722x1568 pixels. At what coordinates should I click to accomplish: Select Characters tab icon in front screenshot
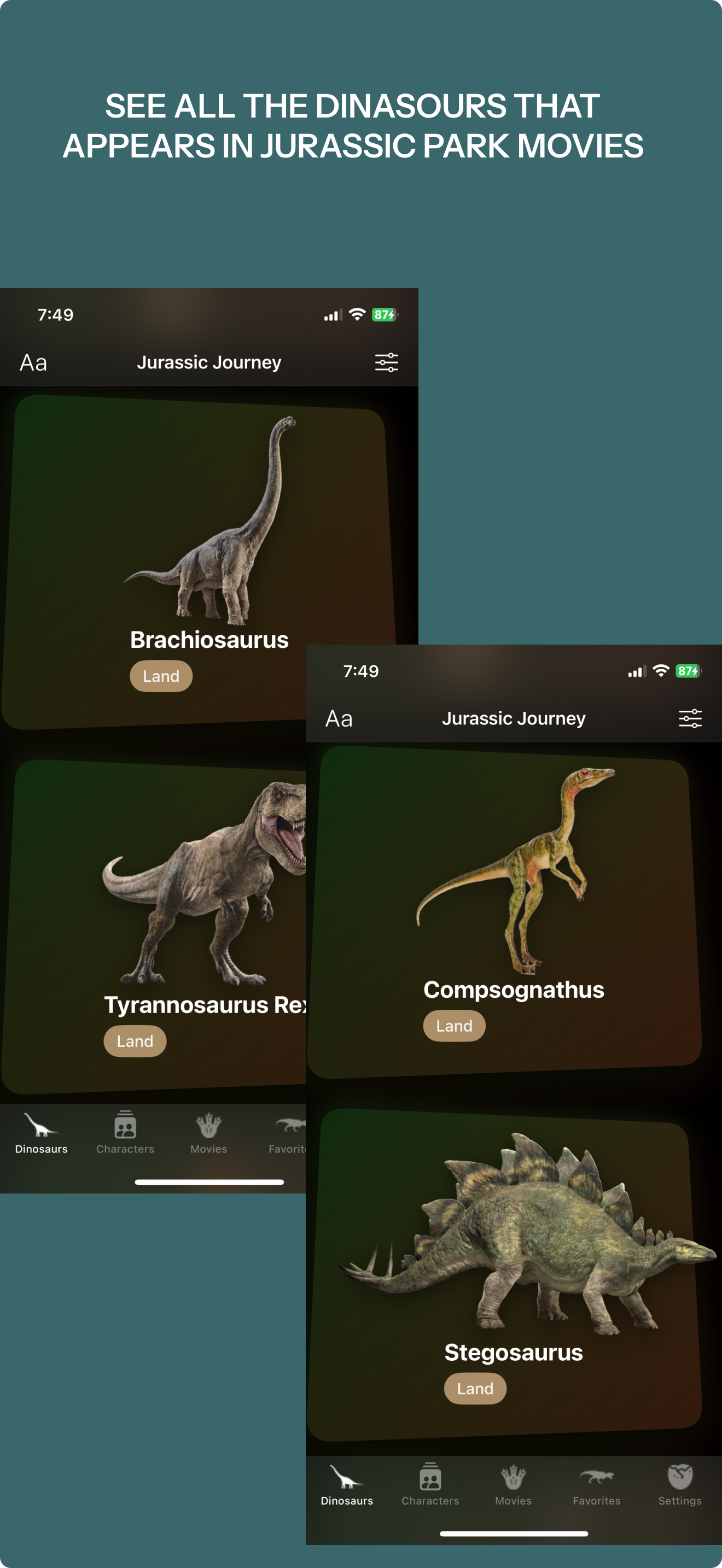pos(430,1476)
